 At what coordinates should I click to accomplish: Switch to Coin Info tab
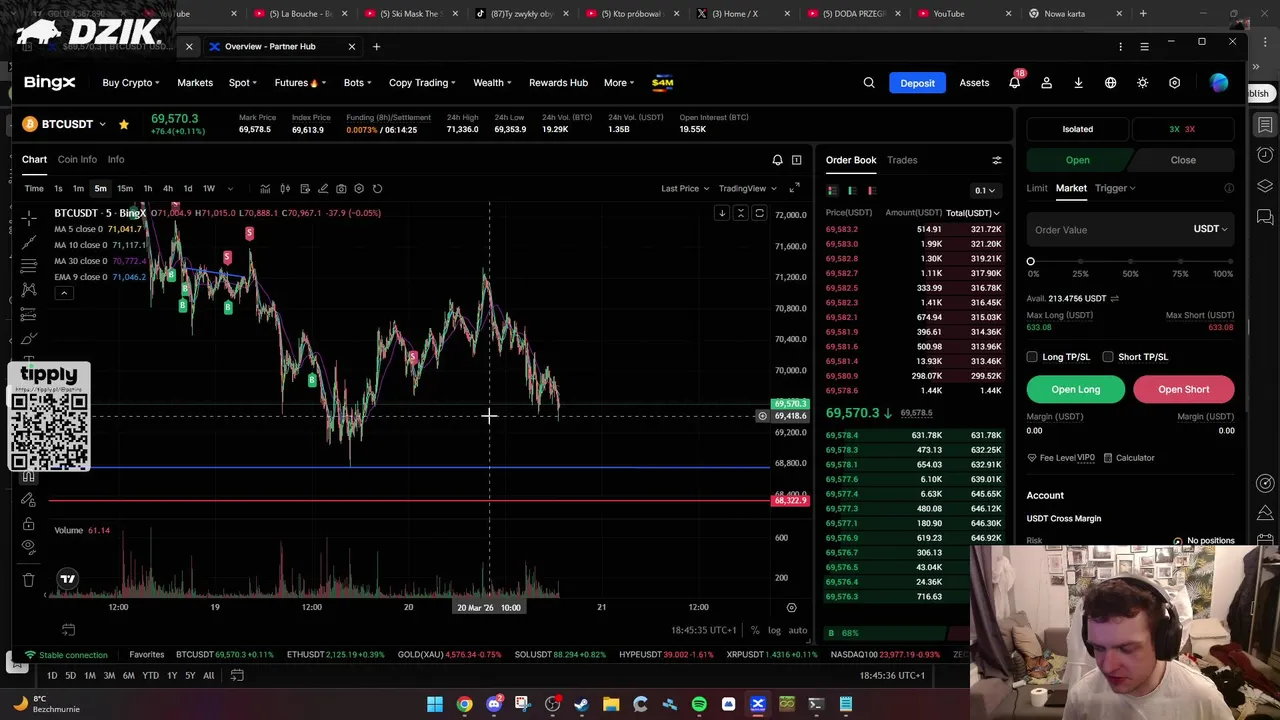pyautogui.click(x=77, y=160)
